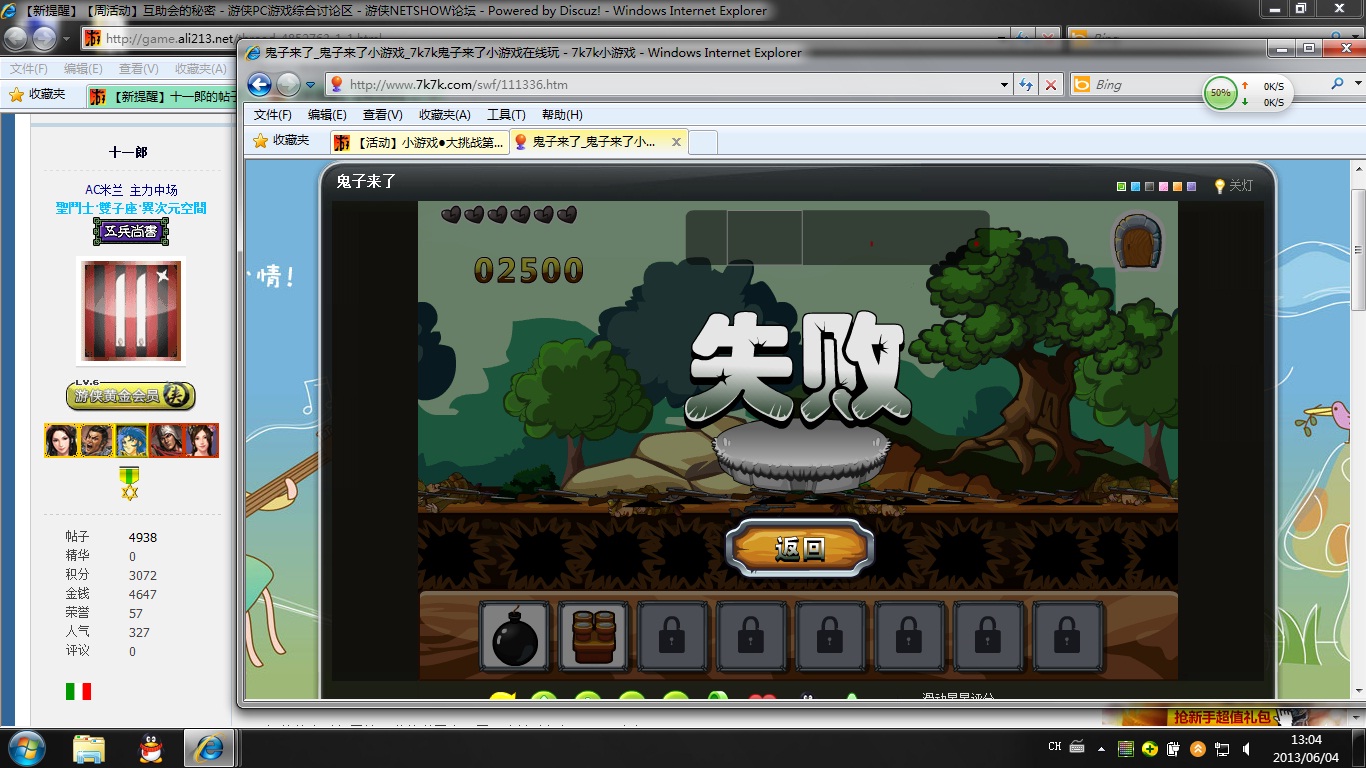Pick the dark gray theme color swatch
Viewport: 1366px width, 768px height.
tap(1149, 187)
